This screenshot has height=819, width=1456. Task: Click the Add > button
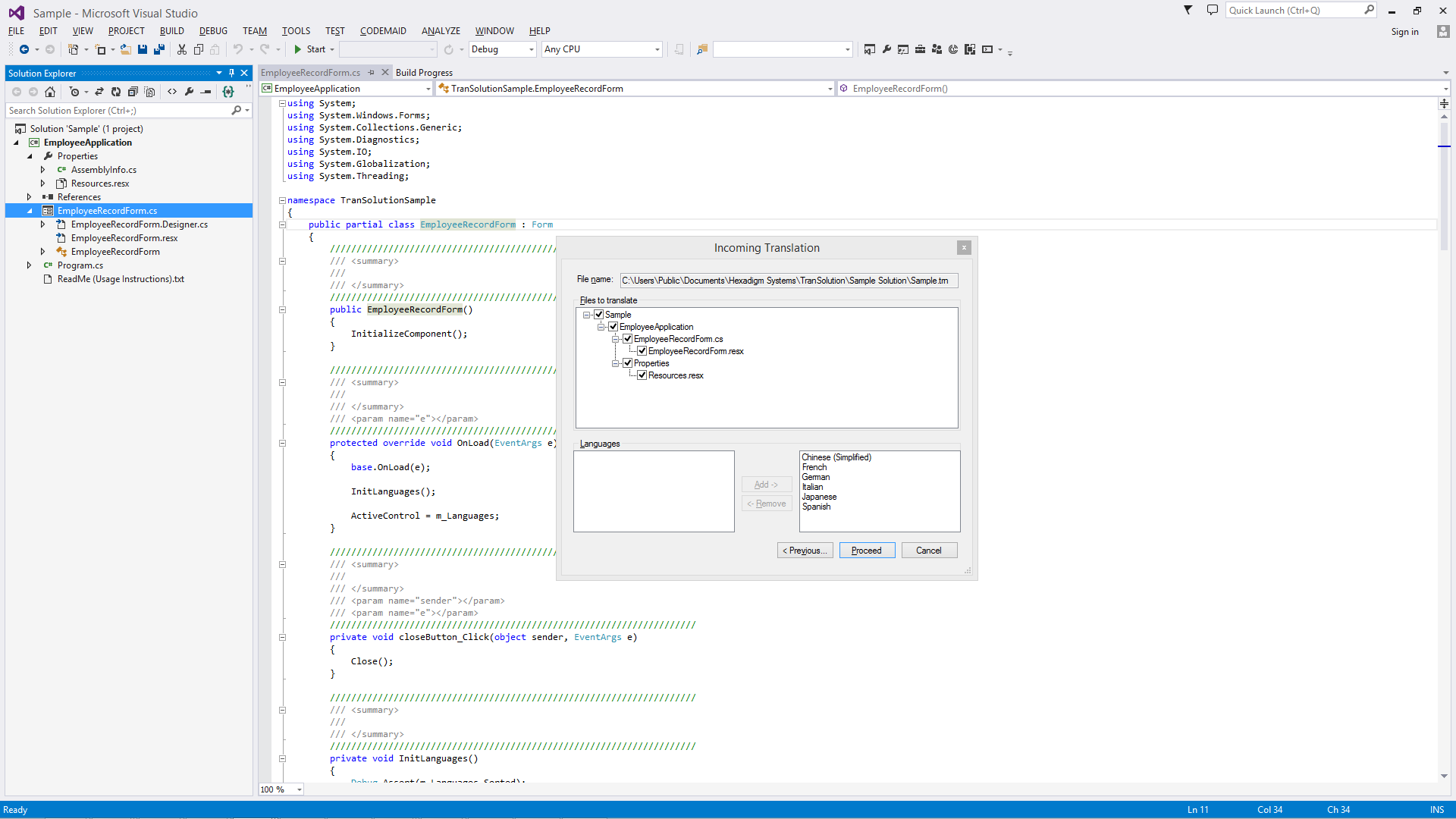pos(767,485)
